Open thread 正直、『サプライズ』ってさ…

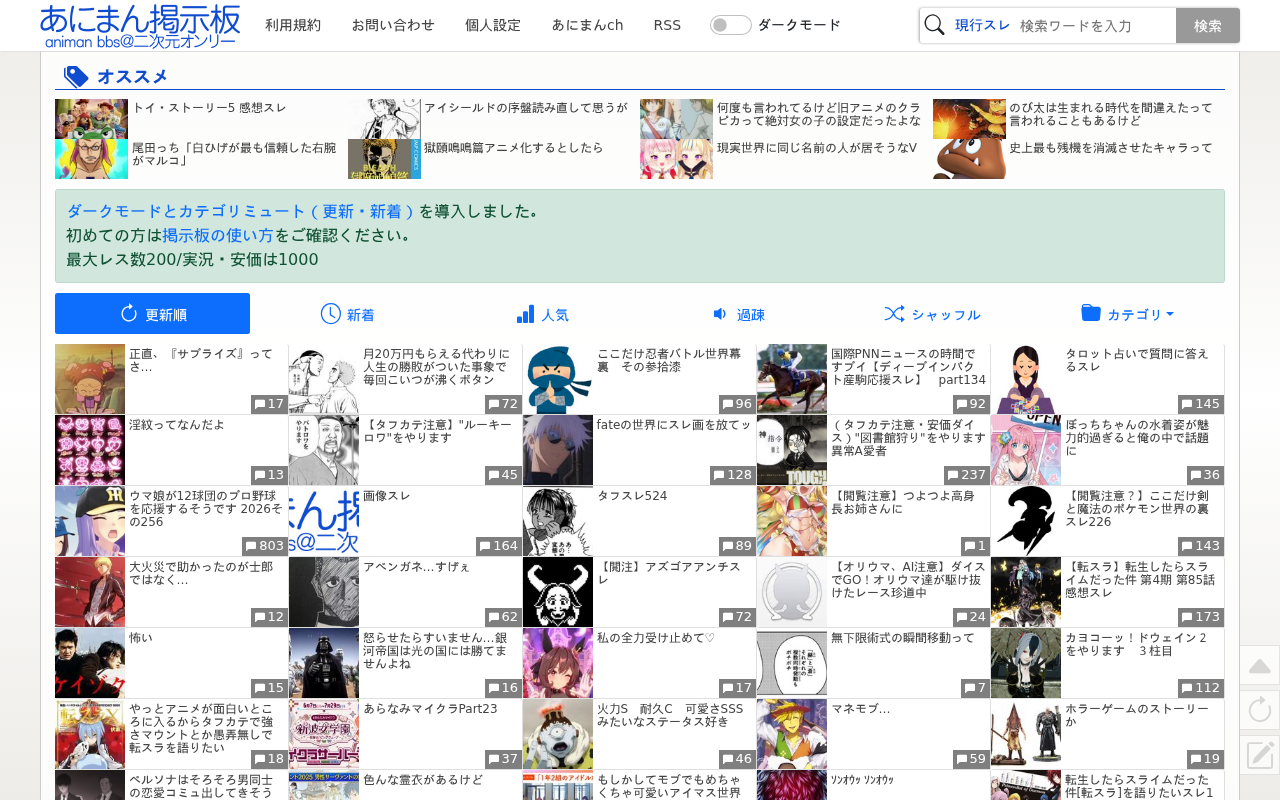coord(201,360)
